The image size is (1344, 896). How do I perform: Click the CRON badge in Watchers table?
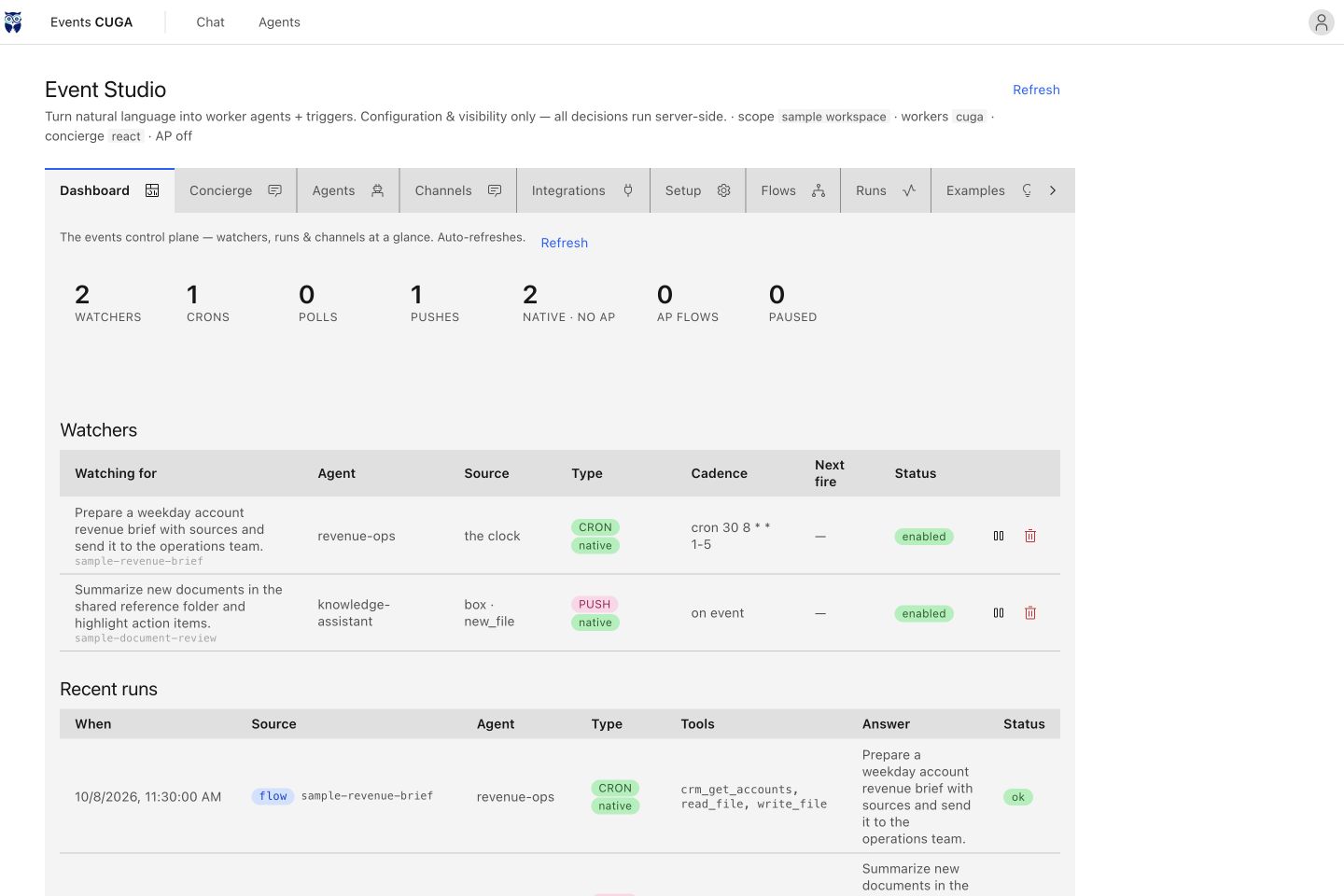point(595,527)
